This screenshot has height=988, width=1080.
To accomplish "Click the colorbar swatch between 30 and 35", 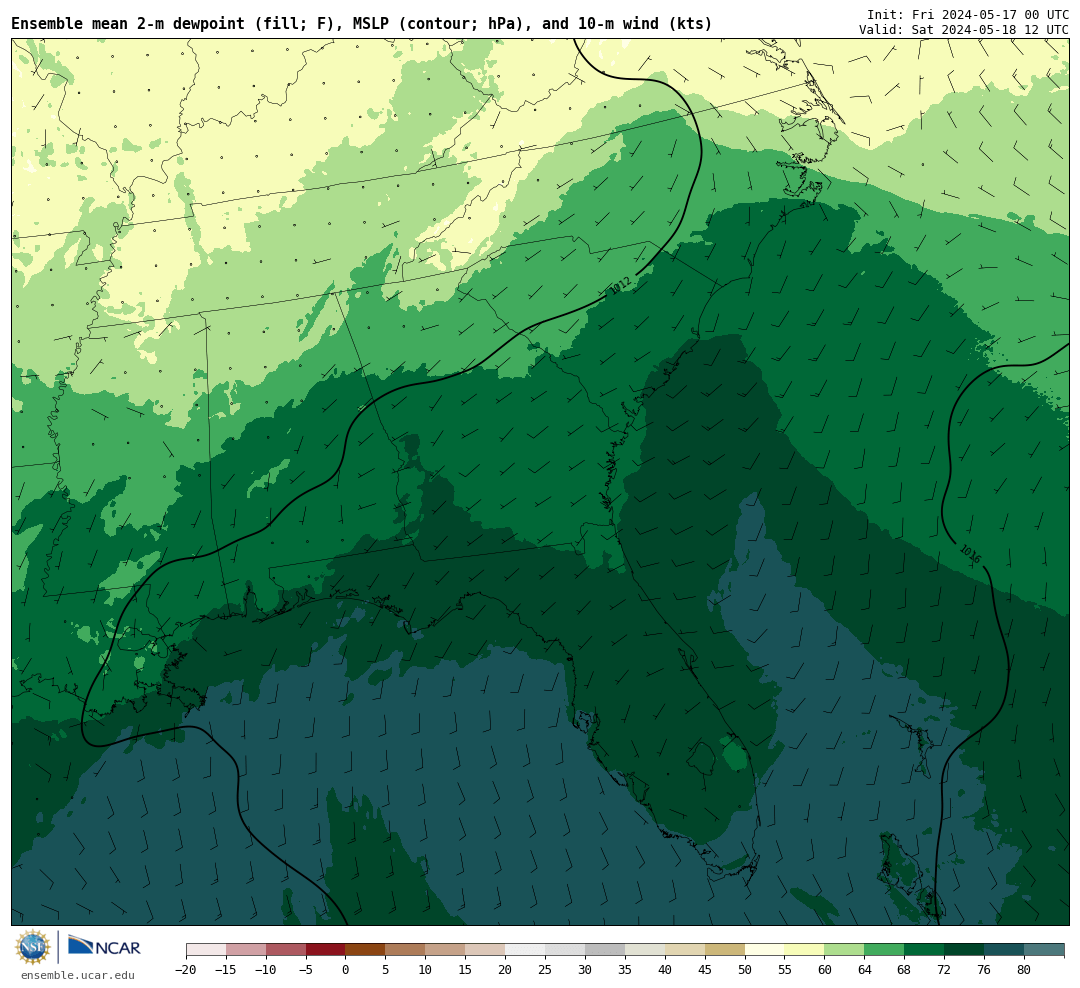I will tap(605, 950).
